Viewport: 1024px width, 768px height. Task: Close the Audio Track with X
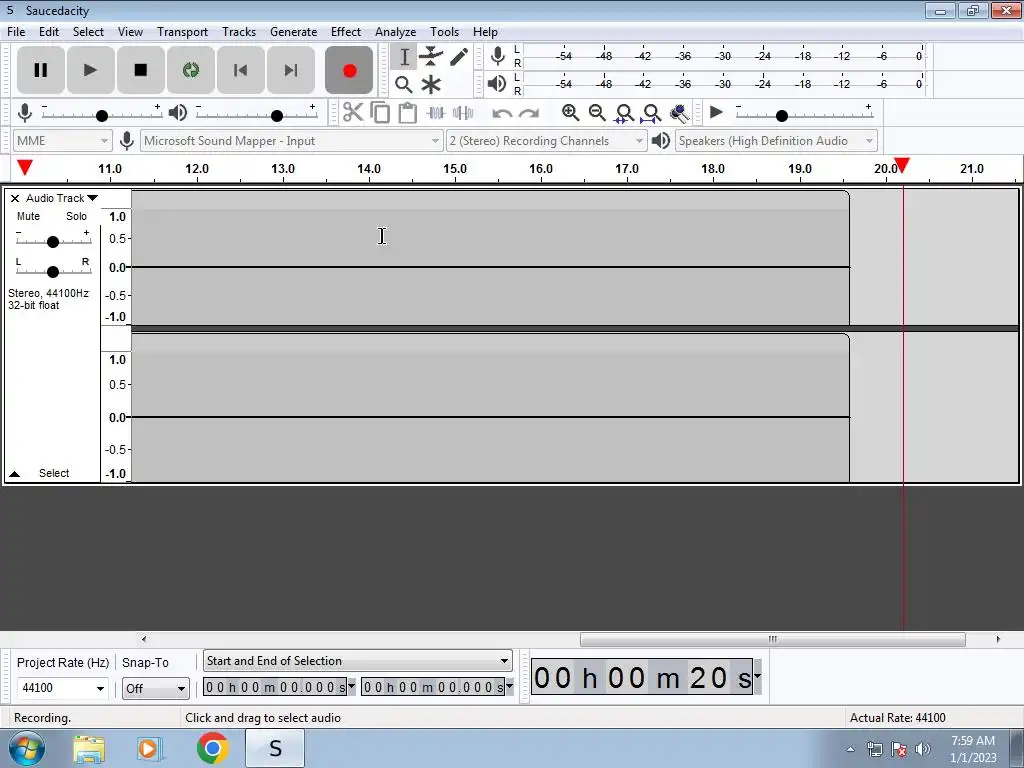15,198
